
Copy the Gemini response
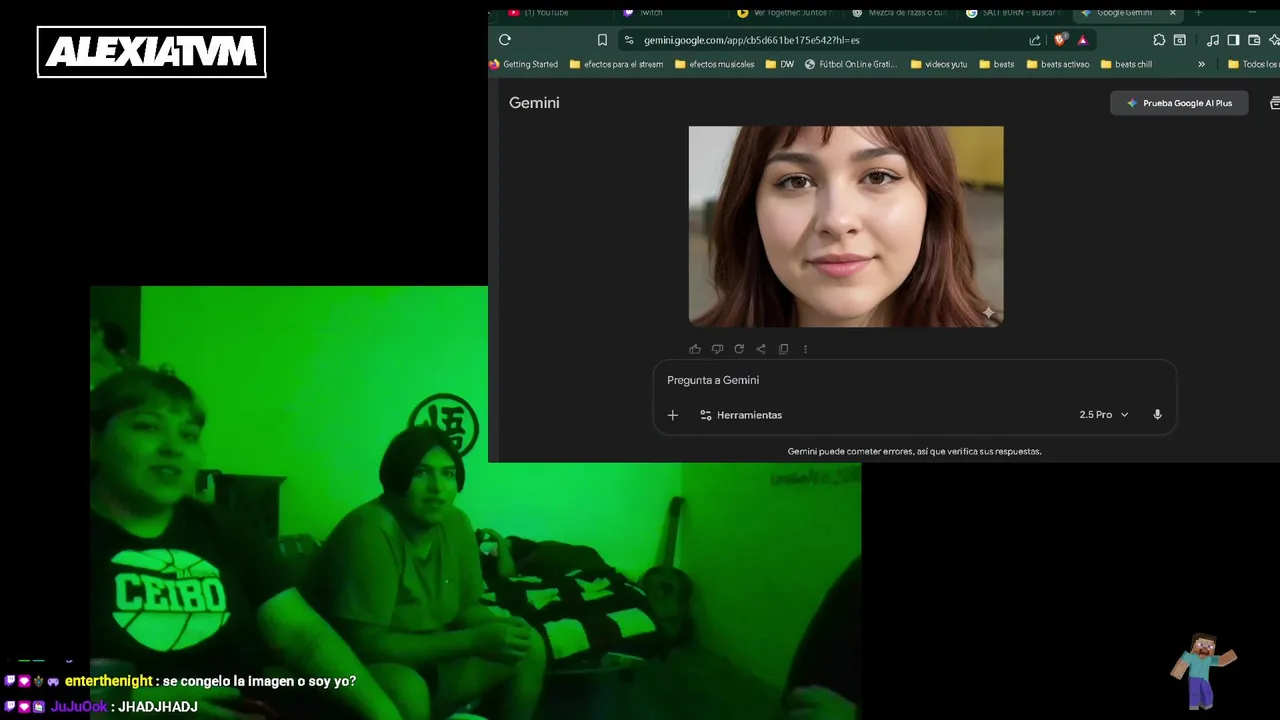click(783, 349)
